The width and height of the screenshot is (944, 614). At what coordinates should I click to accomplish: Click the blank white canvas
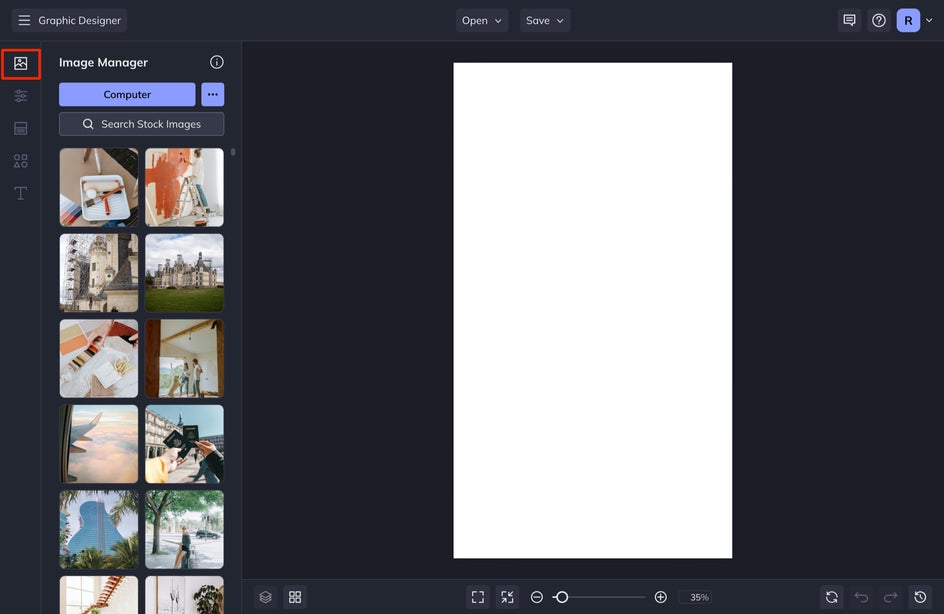pos(592,311)
